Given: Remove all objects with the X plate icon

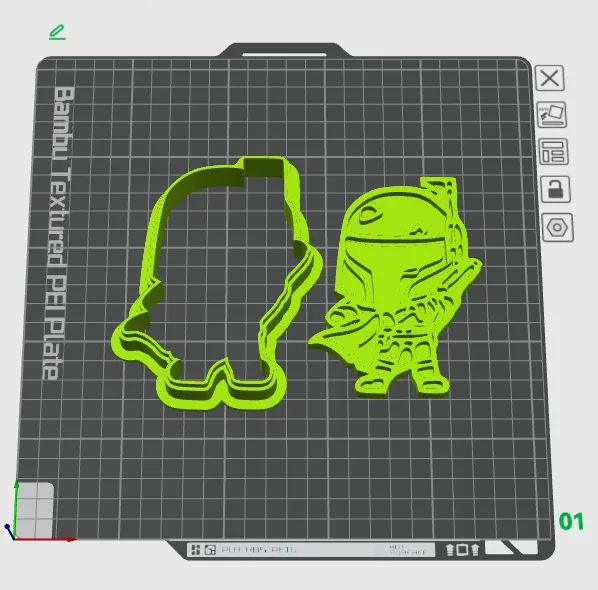Looking at the screenshot, I should point(550,78).
